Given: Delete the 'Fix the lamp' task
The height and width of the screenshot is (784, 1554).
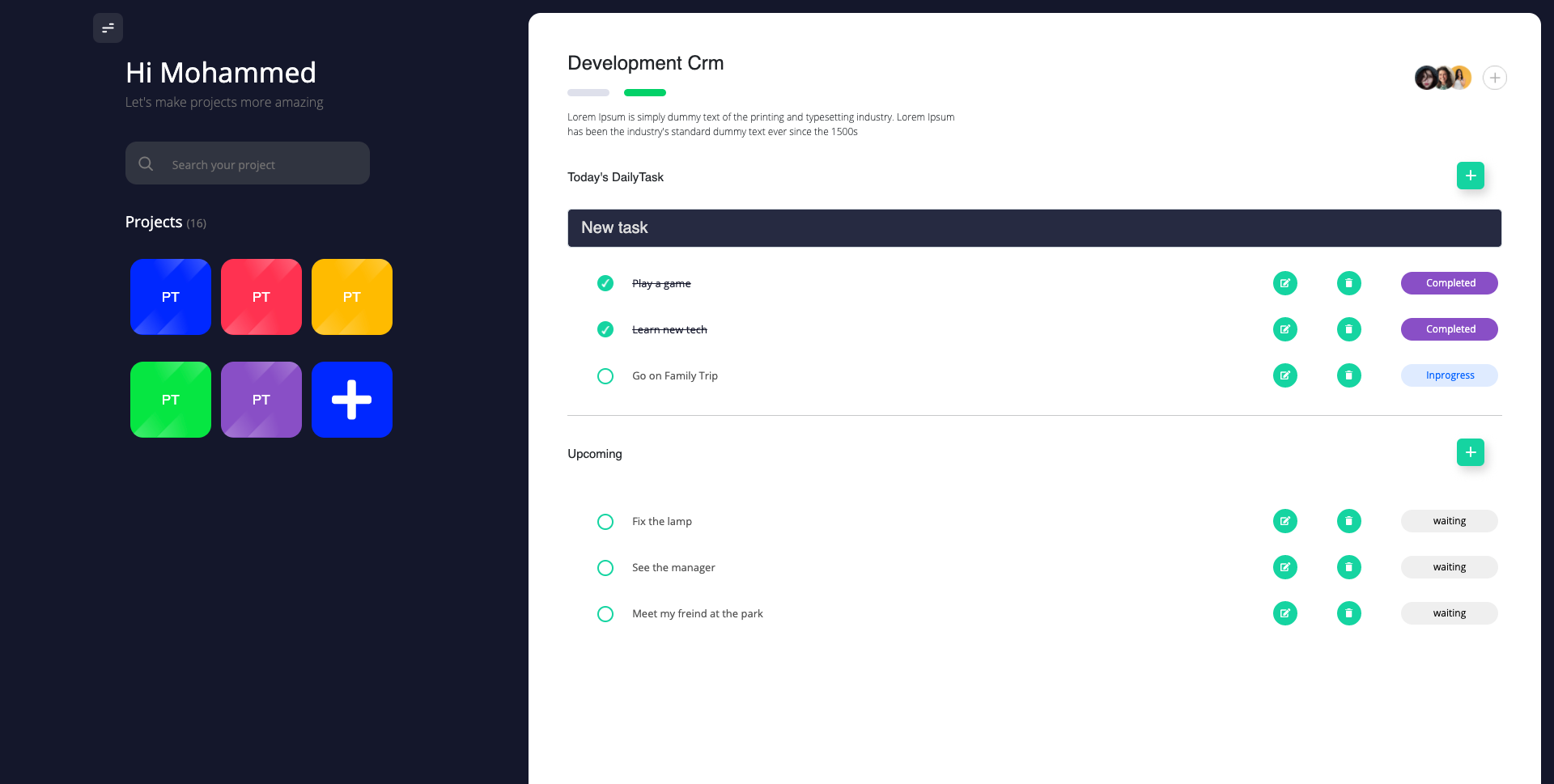Looking at the screenshot, I should coord(1348,521).
